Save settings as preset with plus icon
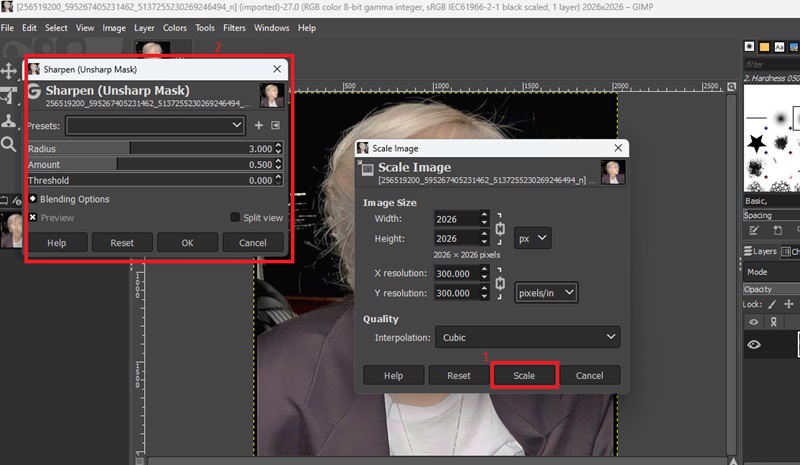 [x=259, y=126]
